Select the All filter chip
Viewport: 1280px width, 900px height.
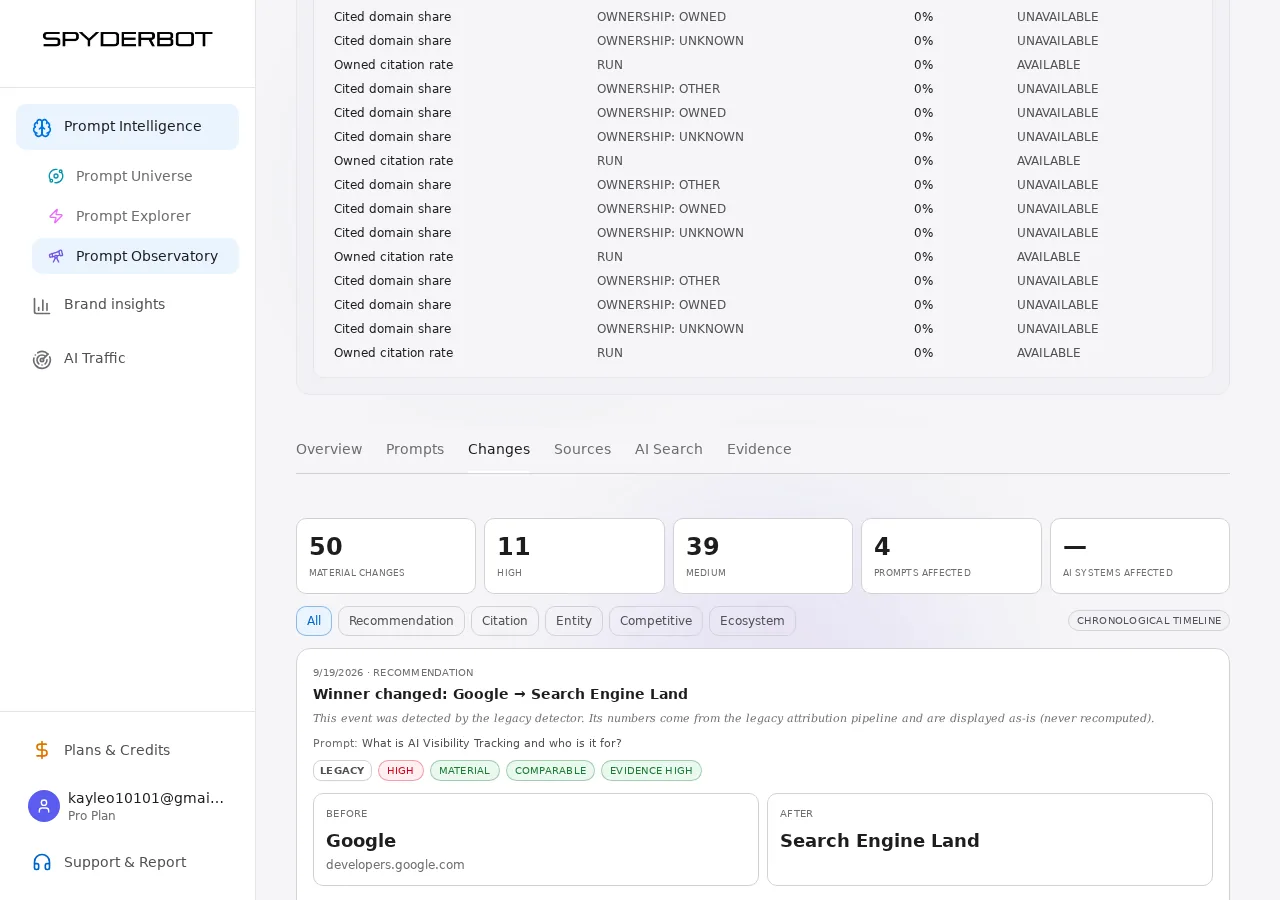(314, 621)
